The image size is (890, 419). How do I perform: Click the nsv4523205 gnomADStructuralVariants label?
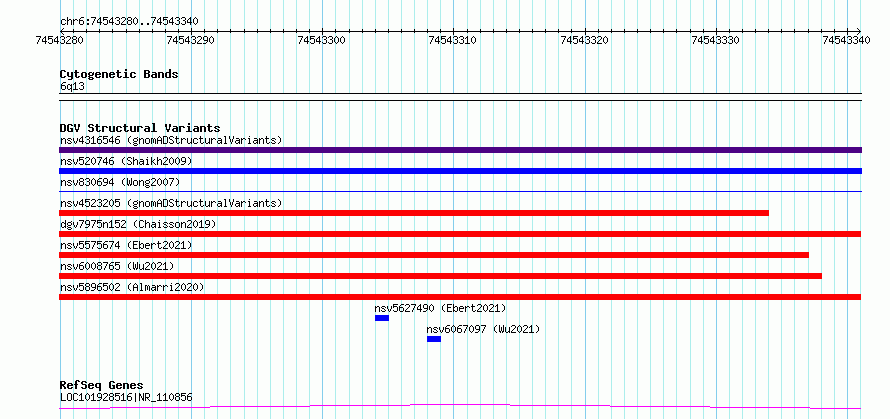pos(171,203)
